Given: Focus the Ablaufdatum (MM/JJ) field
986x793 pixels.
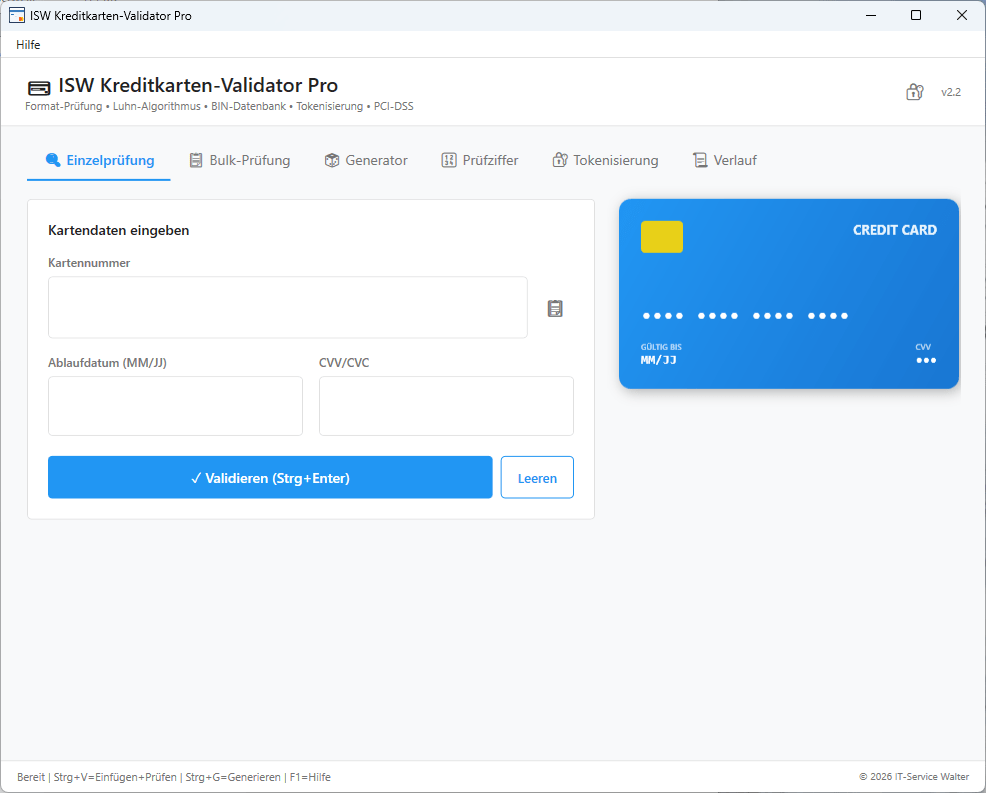Looking at the screenshot, I should tap(175, 406).
